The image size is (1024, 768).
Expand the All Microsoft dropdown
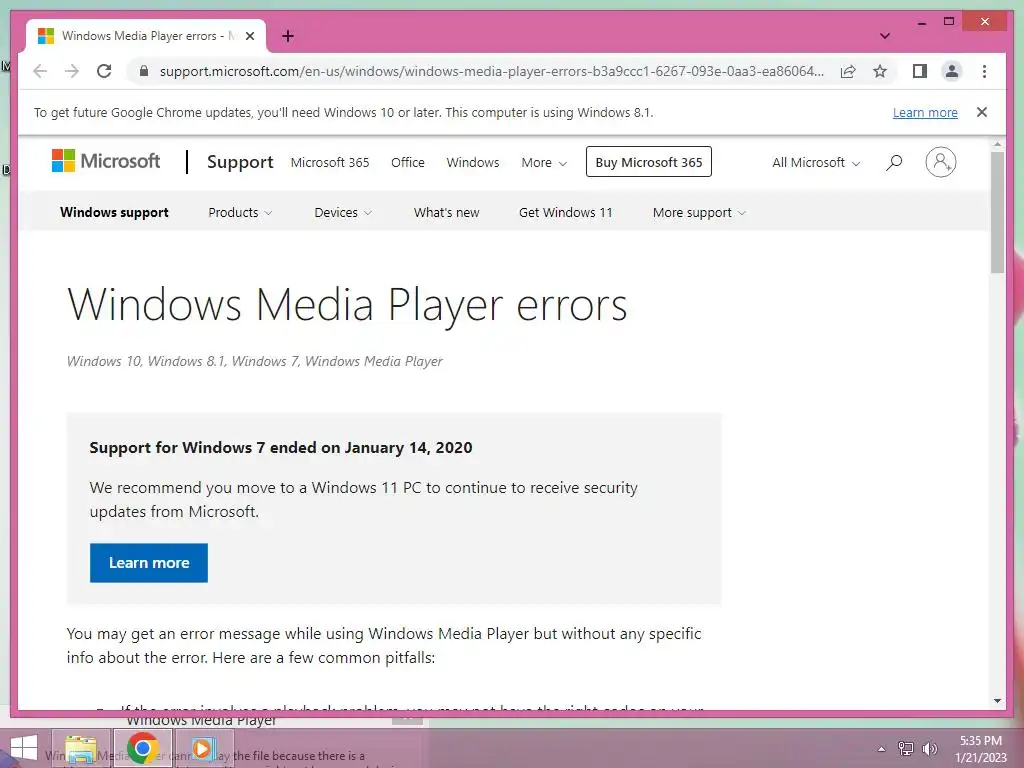[816, 162]
